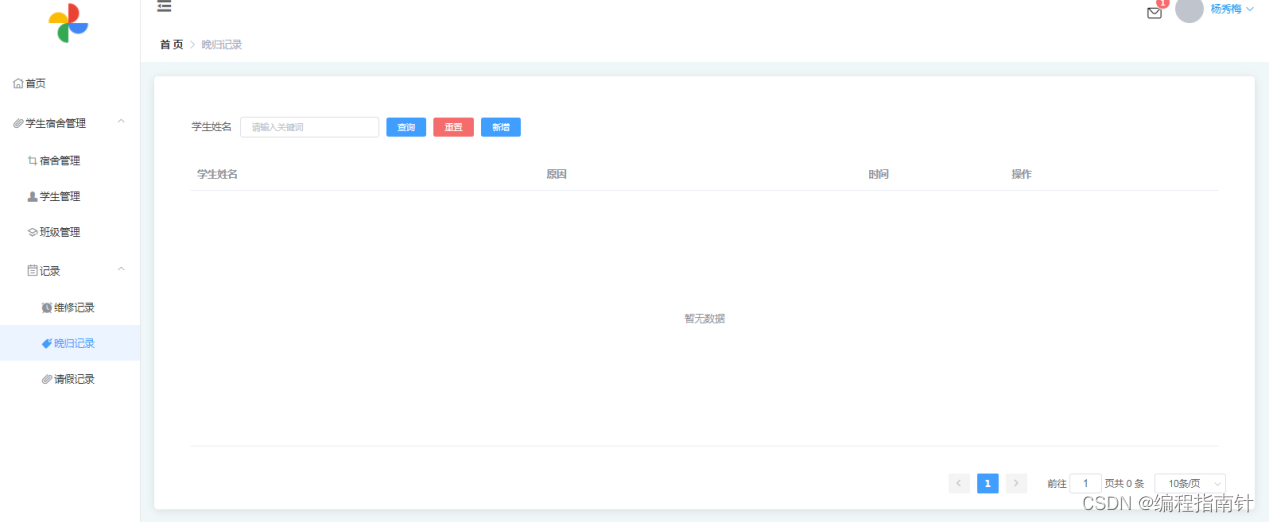Click the next page arrow
Image resolution: width=1269 pixels, height=522 pixels.
pyautogui.click(x=1016, y=484)
